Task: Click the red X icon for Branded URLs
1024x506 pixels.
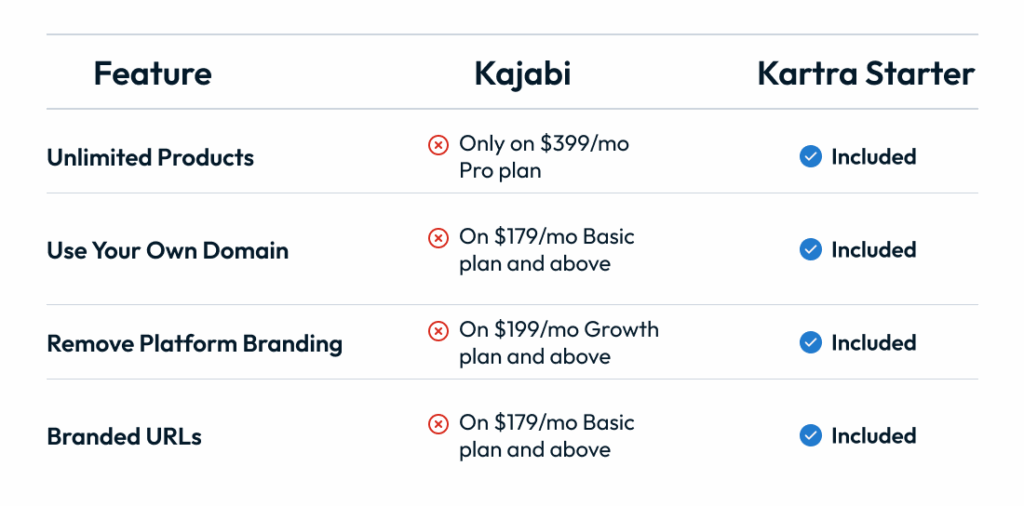Action: [438, 424]
